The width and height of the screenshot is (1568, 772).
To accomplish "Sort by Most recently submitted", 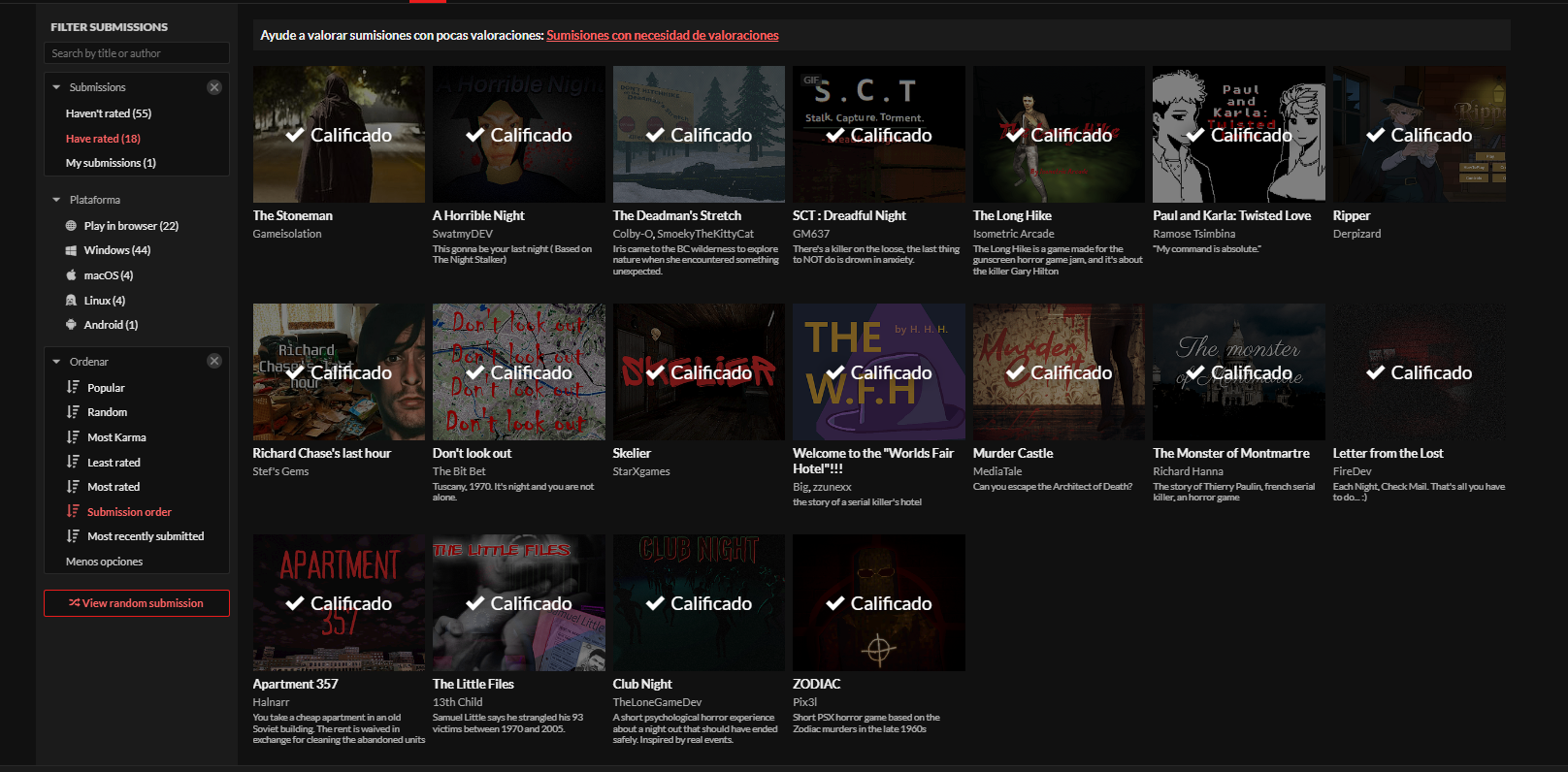I will coord(146,536).
